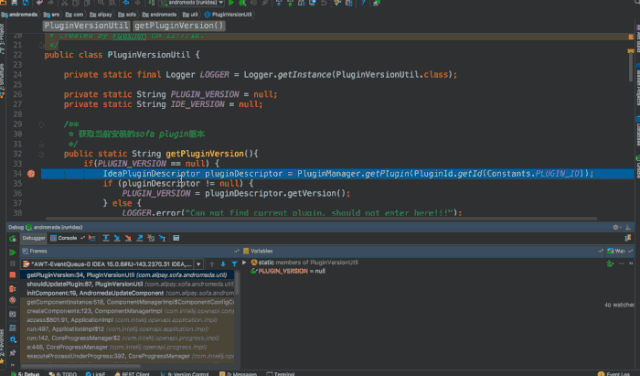Open the Terminal tool window tab

(281, 374)
